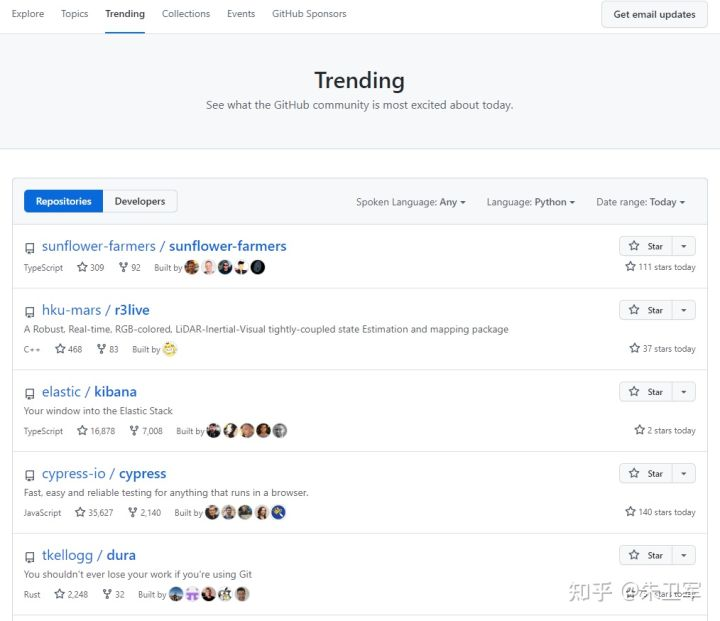This screenshot has height=621, width=720.
Task: View 2,248 stargazers of dura
Action: click(71, 594)
